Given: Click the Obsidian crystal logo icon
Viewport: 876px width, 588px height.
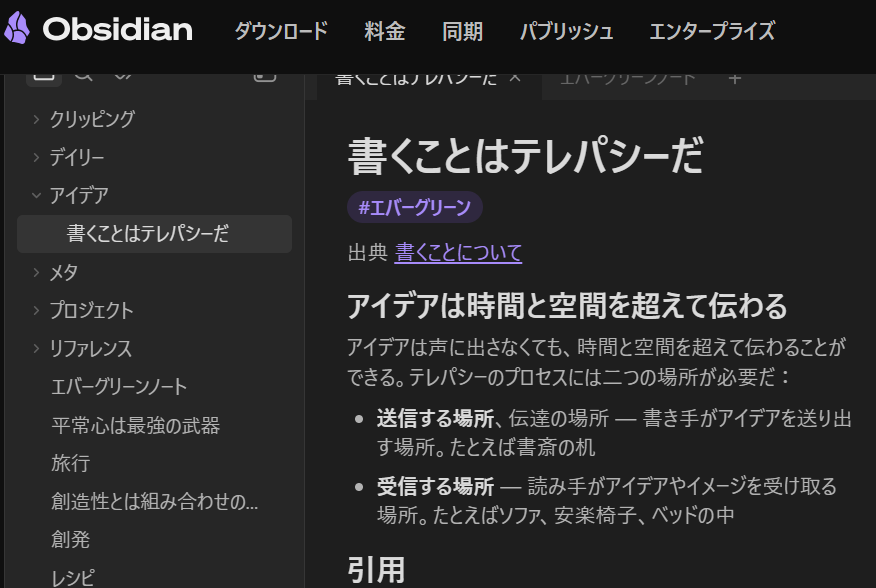Looking at the screenshot, I should tap(17, 29).
